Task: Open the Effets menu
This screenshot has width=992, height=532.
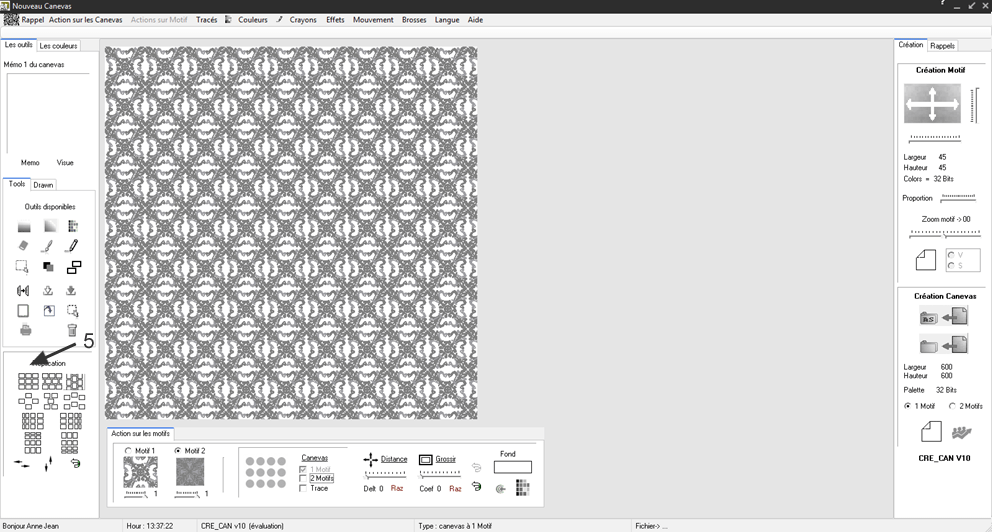Action: [x=335, y=20]
